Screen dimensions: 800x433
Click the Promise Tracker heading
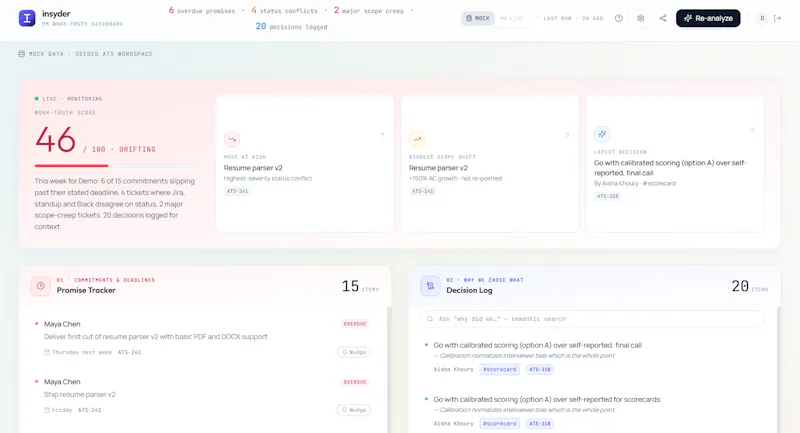(86, 290)
